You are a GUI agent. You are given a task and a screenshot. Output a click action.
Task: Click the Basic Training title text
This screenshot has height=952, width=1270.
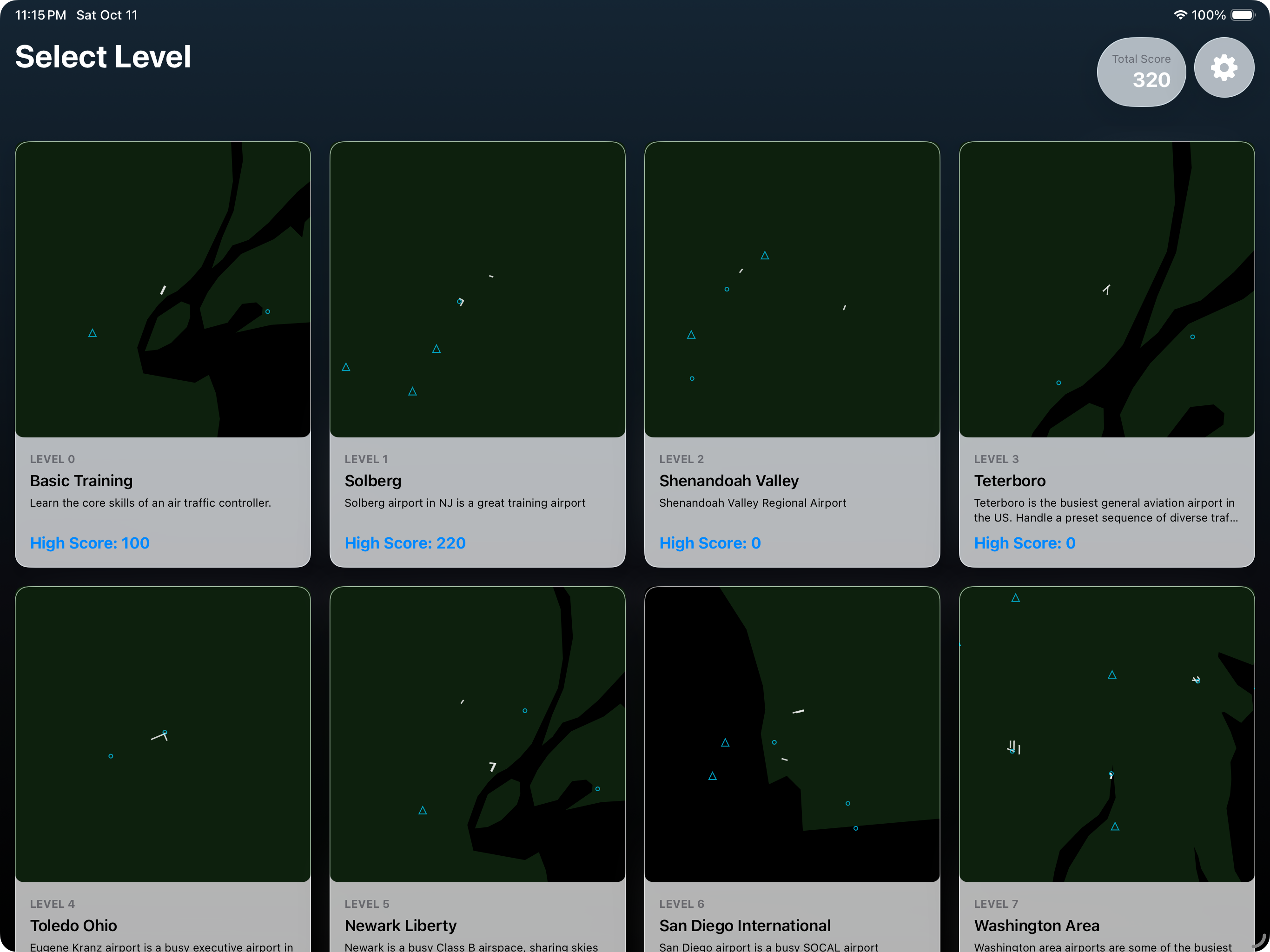[81, 481]
